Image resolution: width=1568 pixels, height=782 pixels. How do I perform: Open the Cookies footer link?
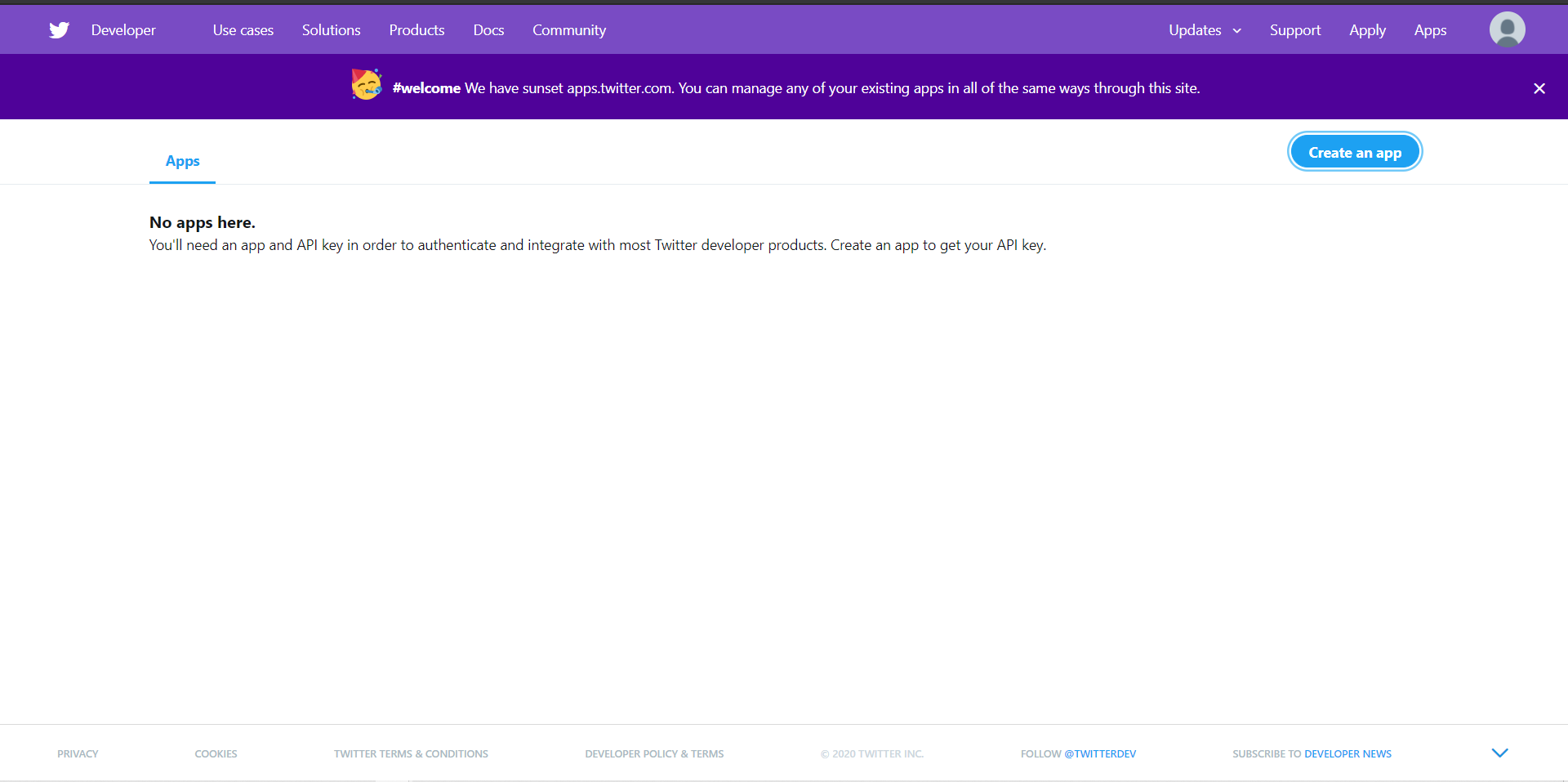[216, 753]
